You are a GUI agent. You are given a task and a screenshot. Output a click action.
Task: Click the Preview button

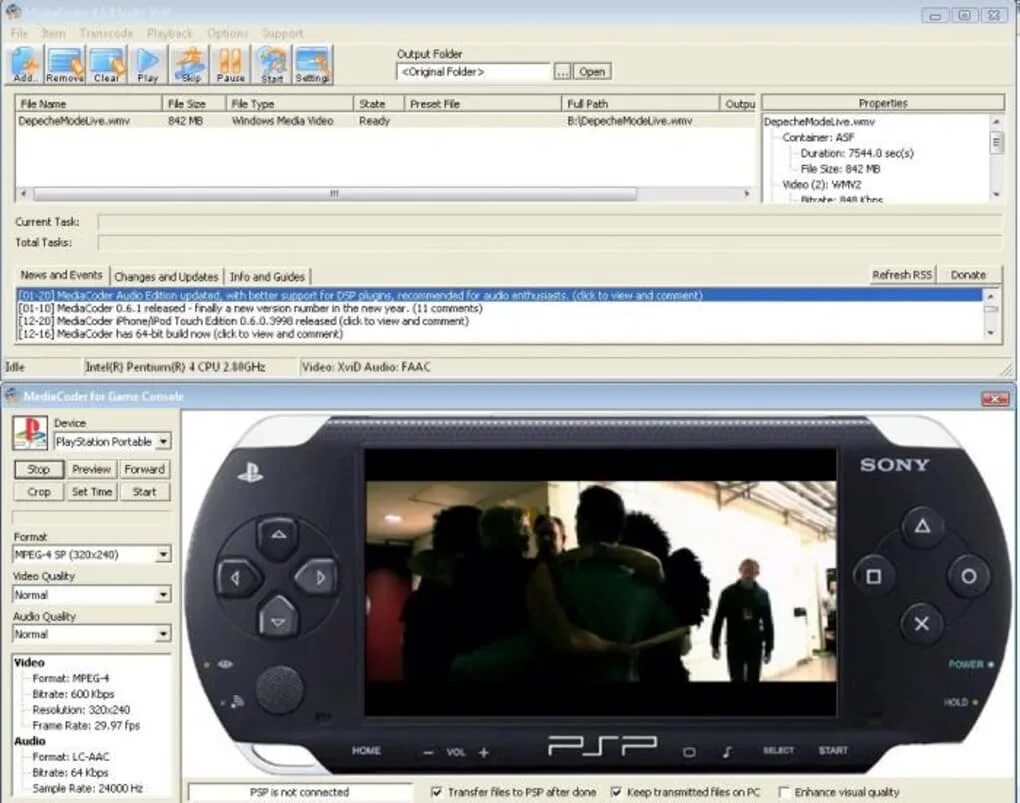92,469
